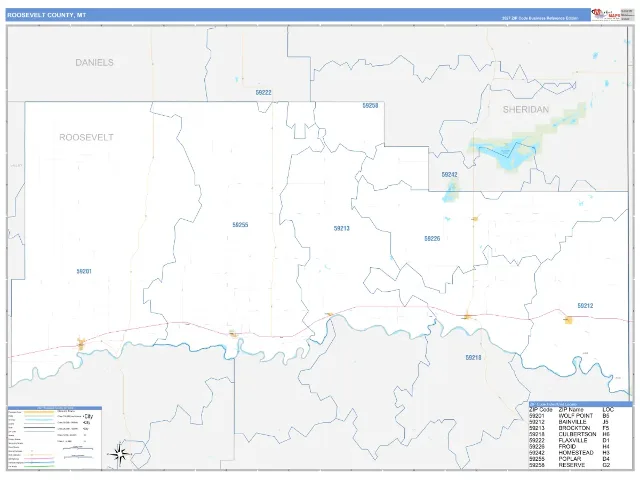This screenshot has width=640, height=480.
Task: Select ZIP label 59201 on the map
Action: tap(84, 271)
